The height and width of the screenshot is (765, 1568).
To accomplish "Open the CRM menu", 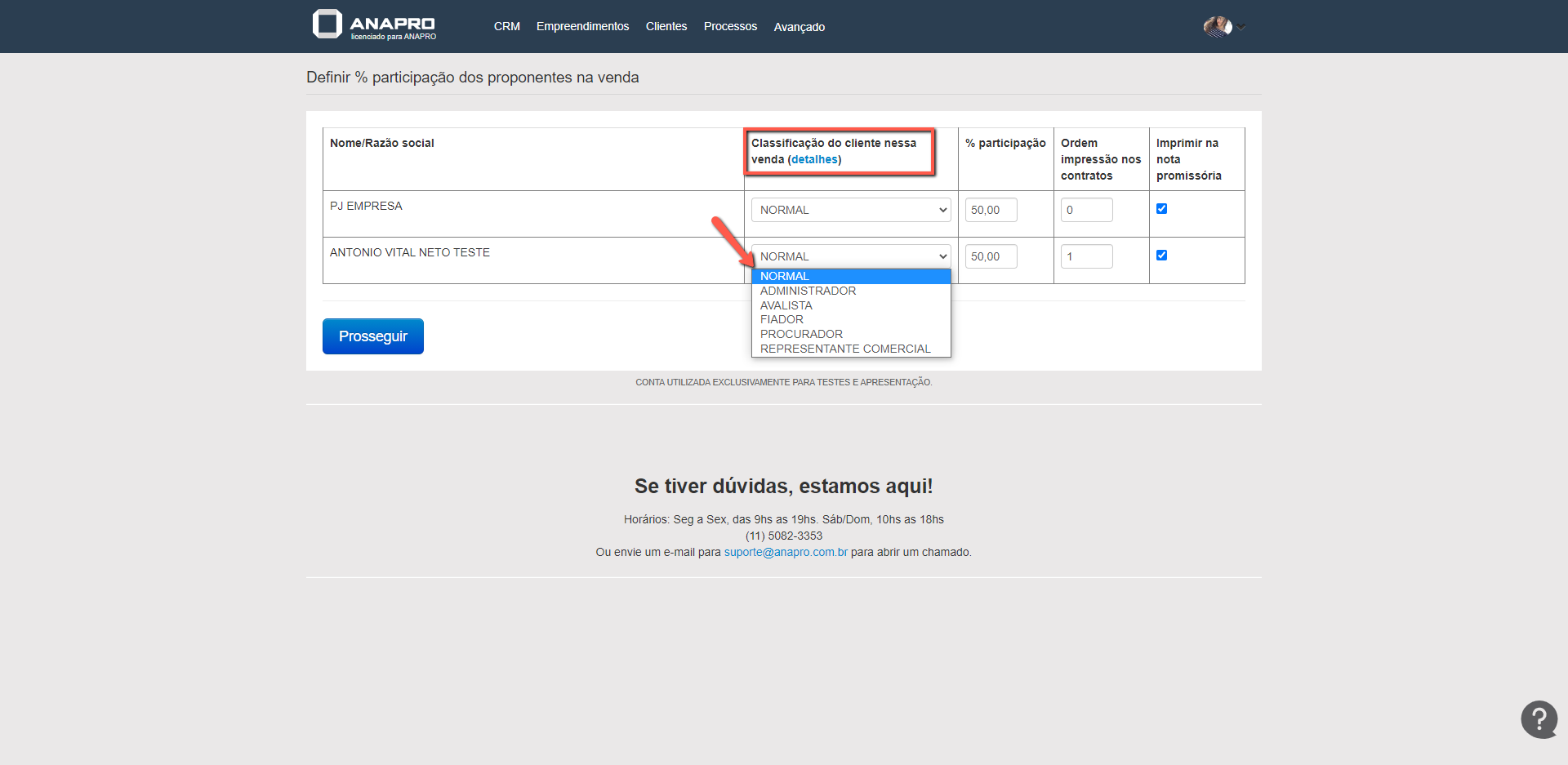I will point(506,27).
